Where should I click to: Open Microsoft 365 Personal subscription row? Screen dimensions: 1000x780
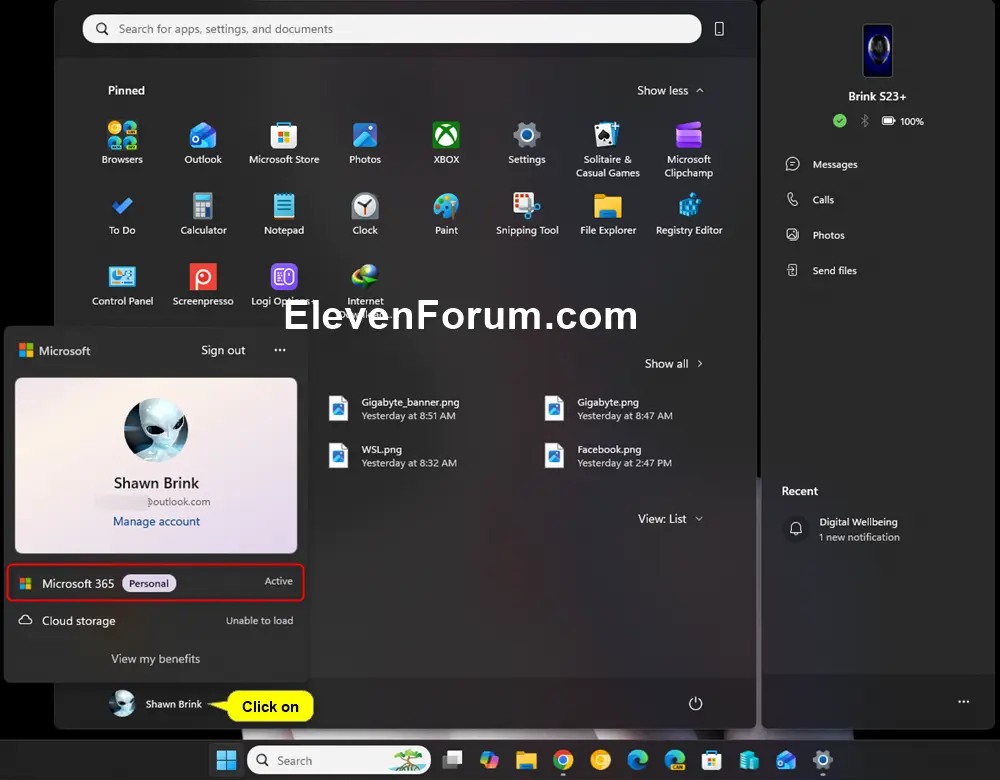click(156, 583)
